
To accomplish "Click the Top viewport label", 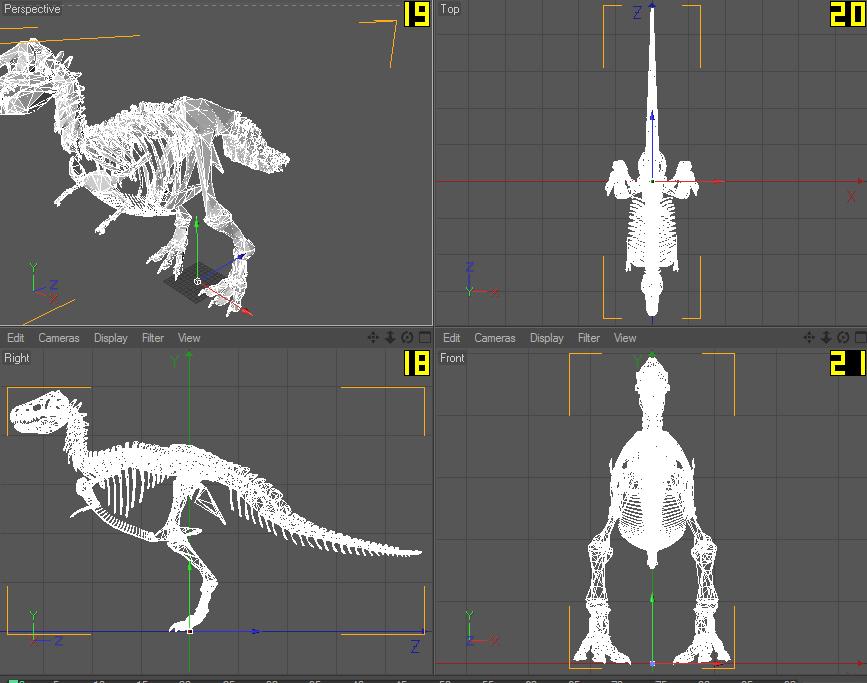I will [x=450, y=10].
